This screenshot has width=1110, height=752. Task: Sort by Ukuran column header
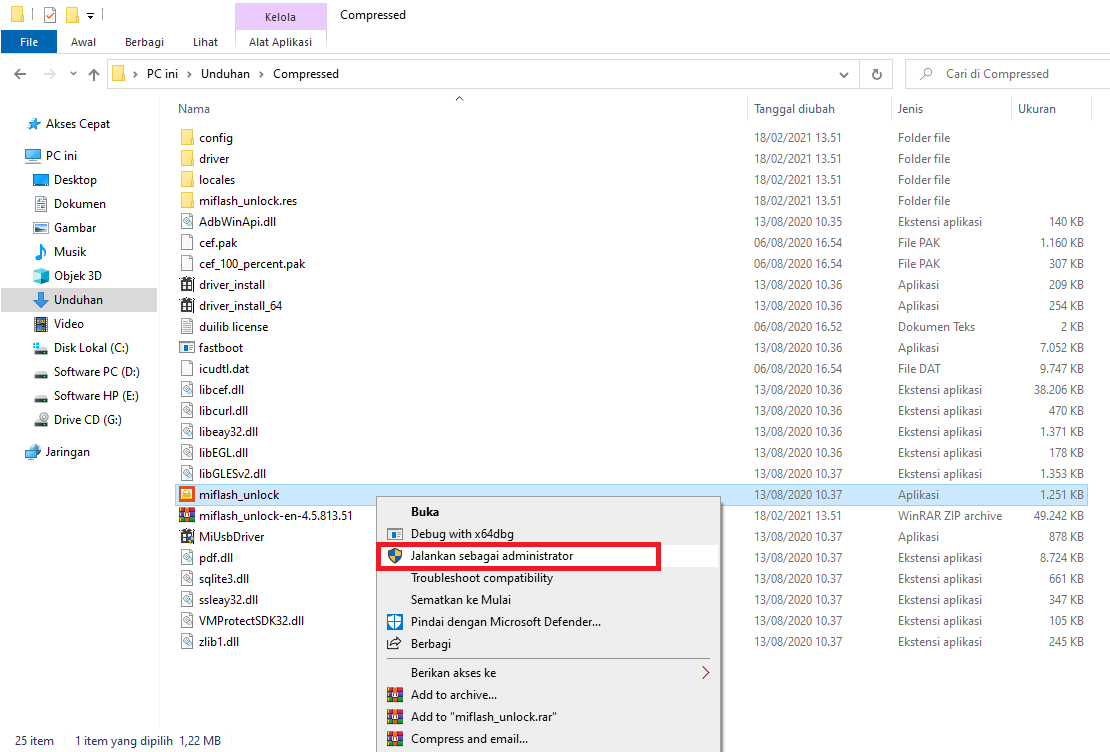(1036, 109)
